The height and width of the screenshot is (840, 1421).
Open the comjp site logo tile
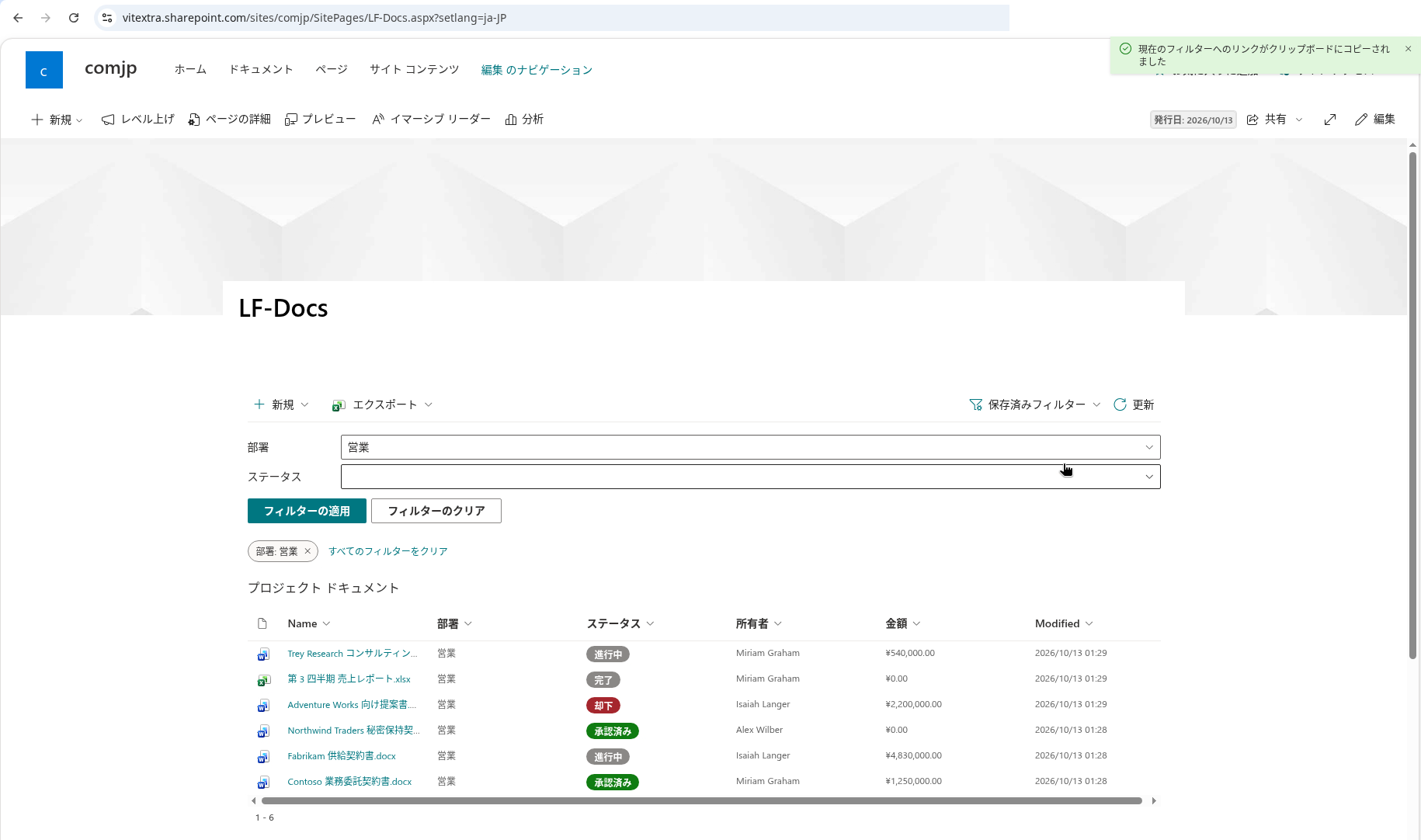pos(44,70)
